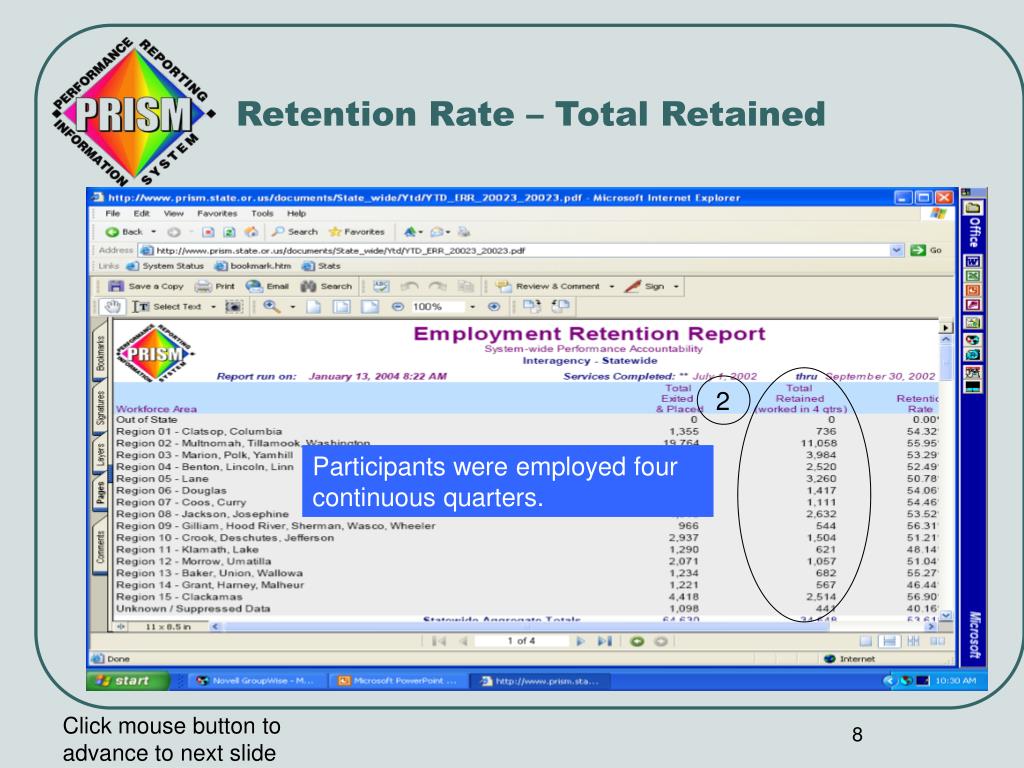Open the Help menu
The height and width of the screenshot is (768, 1024).
tap(296, 214)
